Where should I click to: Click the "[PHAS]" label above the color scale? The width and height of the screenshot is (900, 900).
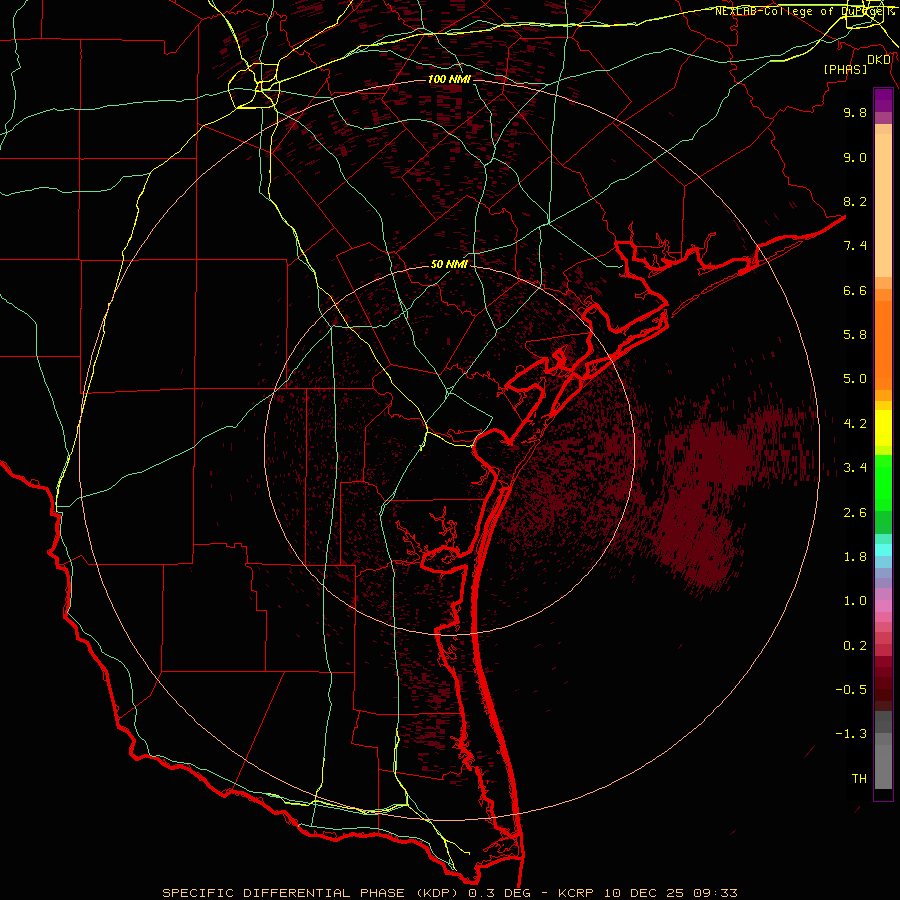click(845, 69)
